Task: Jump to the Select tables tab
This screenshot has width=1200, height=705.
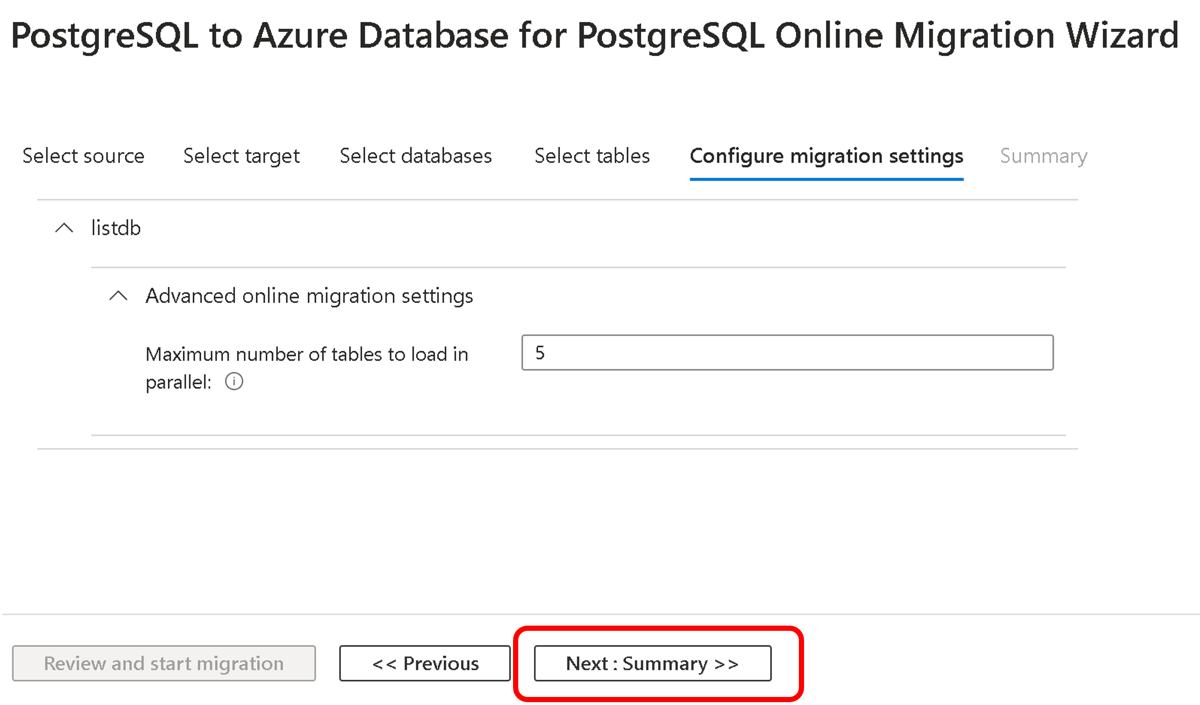Action: tap(592, 156)
